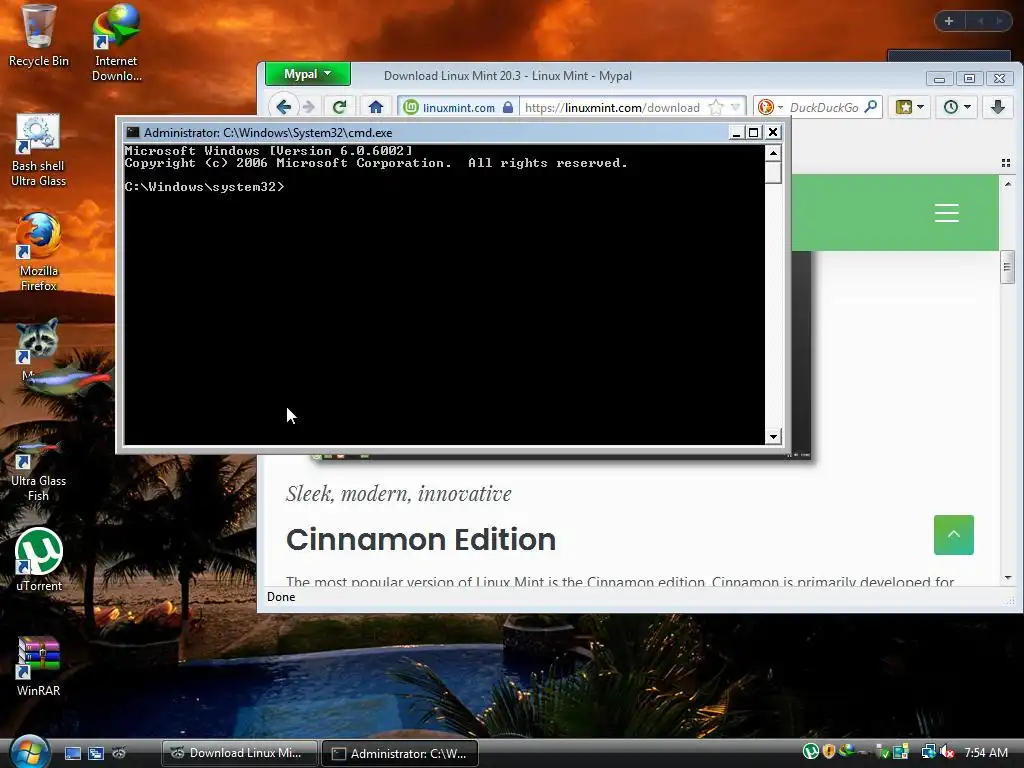
Task: Close the cmd.exe window
Action: (773, 133)
